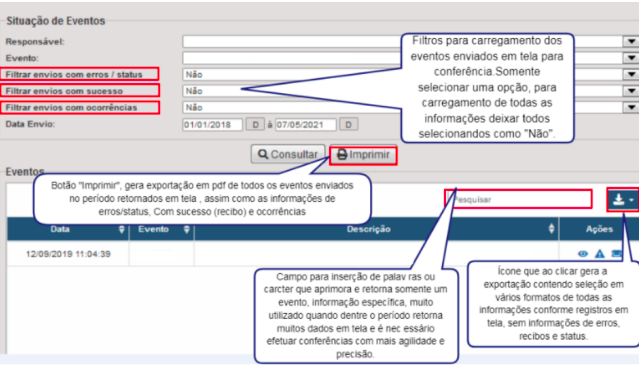Viewport: 643px width, 369px height.
Task: Click the second D date button
Action: [x=348, y=124]
